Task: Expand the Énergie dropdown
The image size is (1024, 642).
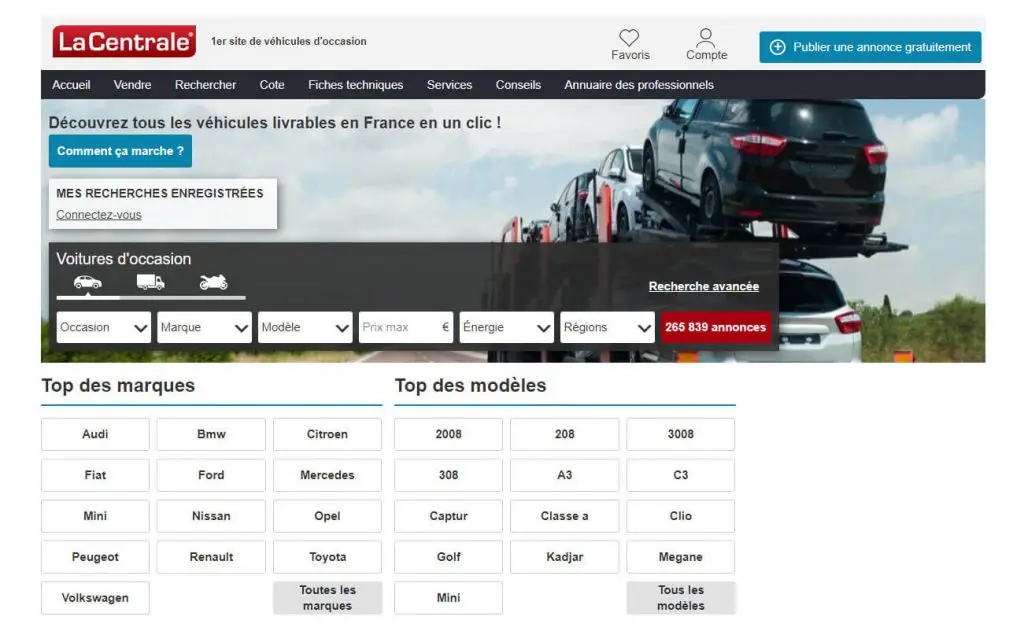Action: (x=506, y=327)
